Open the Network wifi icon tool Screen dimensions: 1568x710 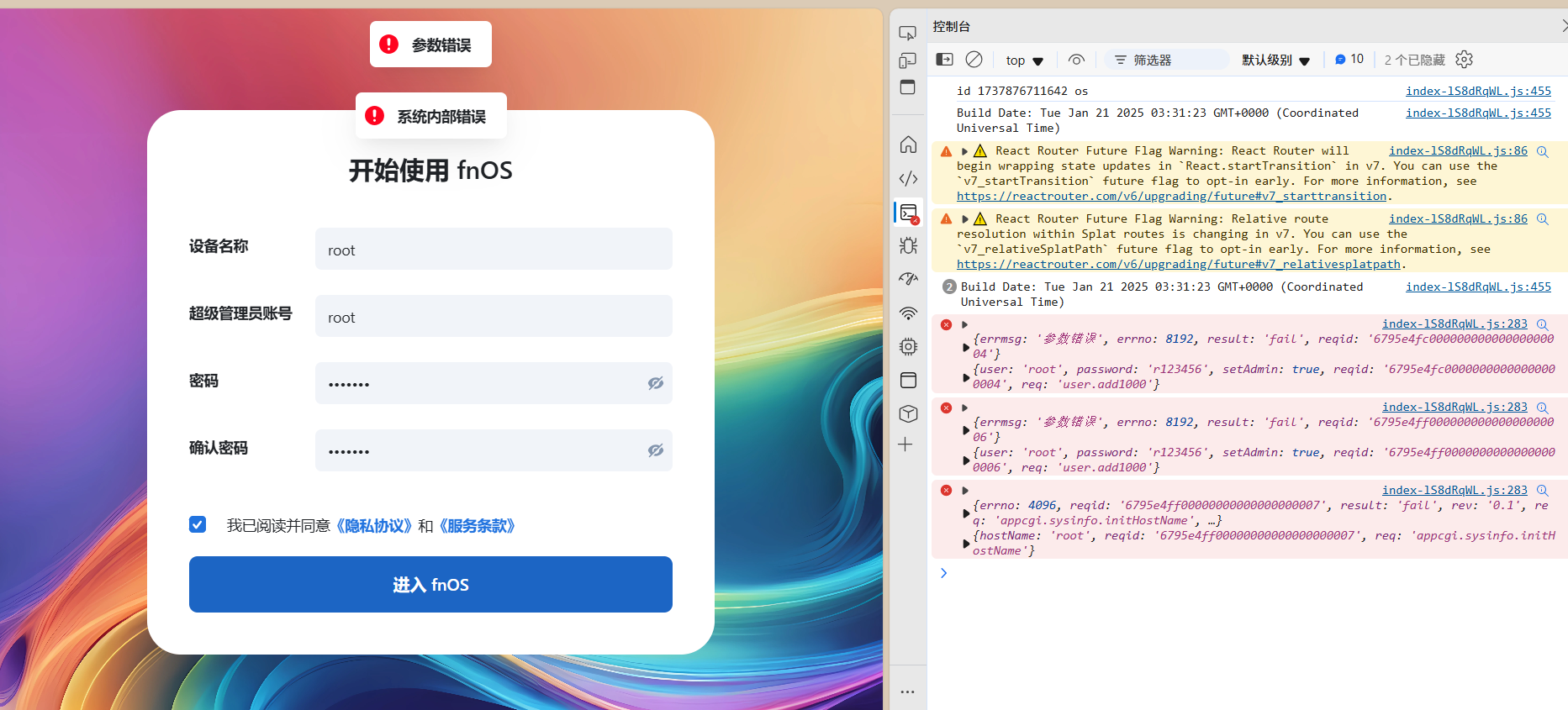(x=908, y=313)
